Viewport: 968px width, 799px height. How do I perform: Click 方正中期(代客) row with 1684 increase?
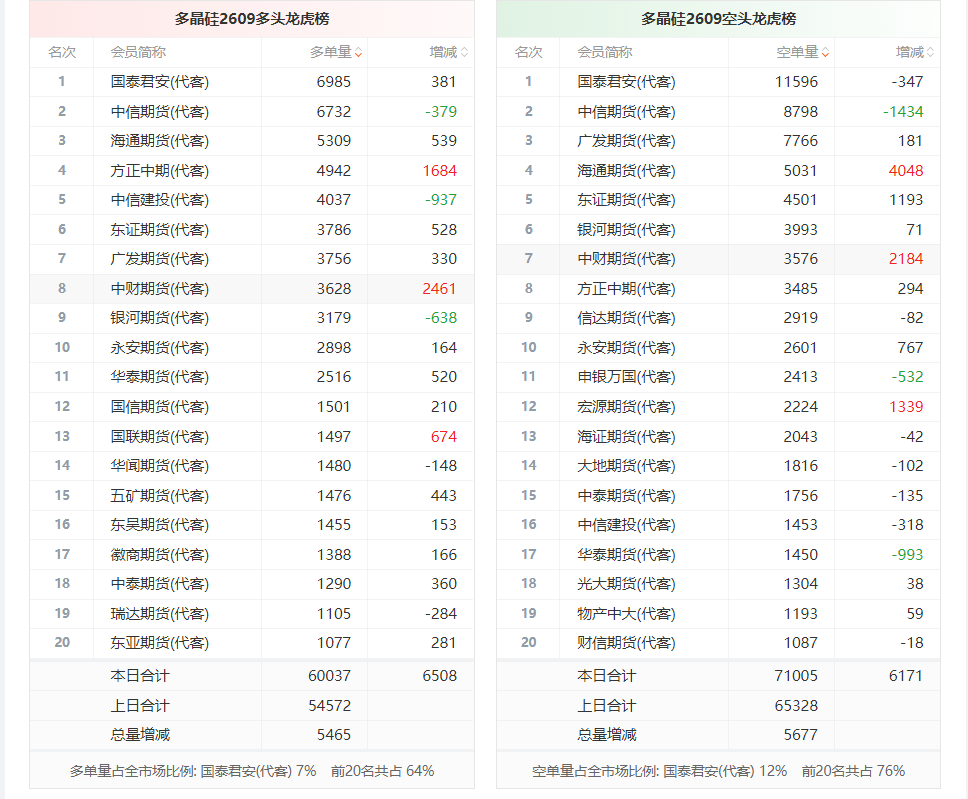coord(252,170)
